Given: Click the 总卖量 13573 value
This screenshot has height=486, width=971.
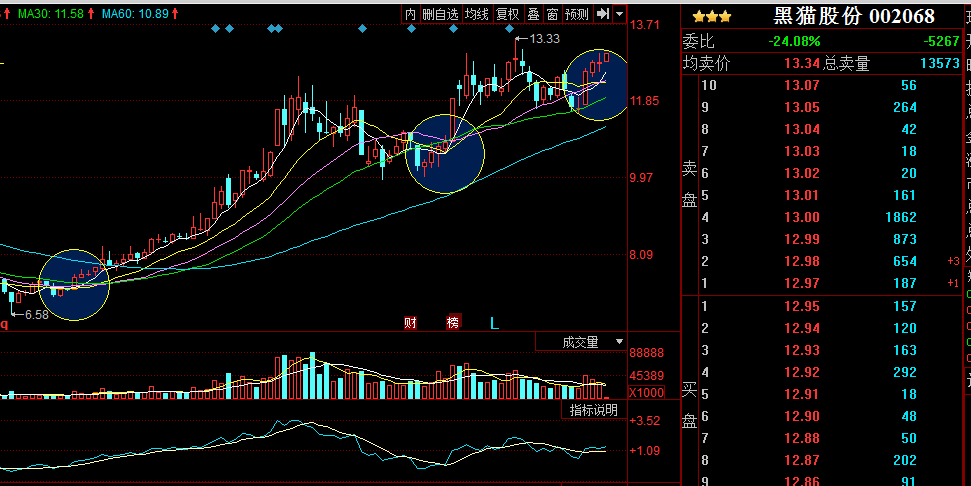Looking at the screenshot, I should coord(940,63).
